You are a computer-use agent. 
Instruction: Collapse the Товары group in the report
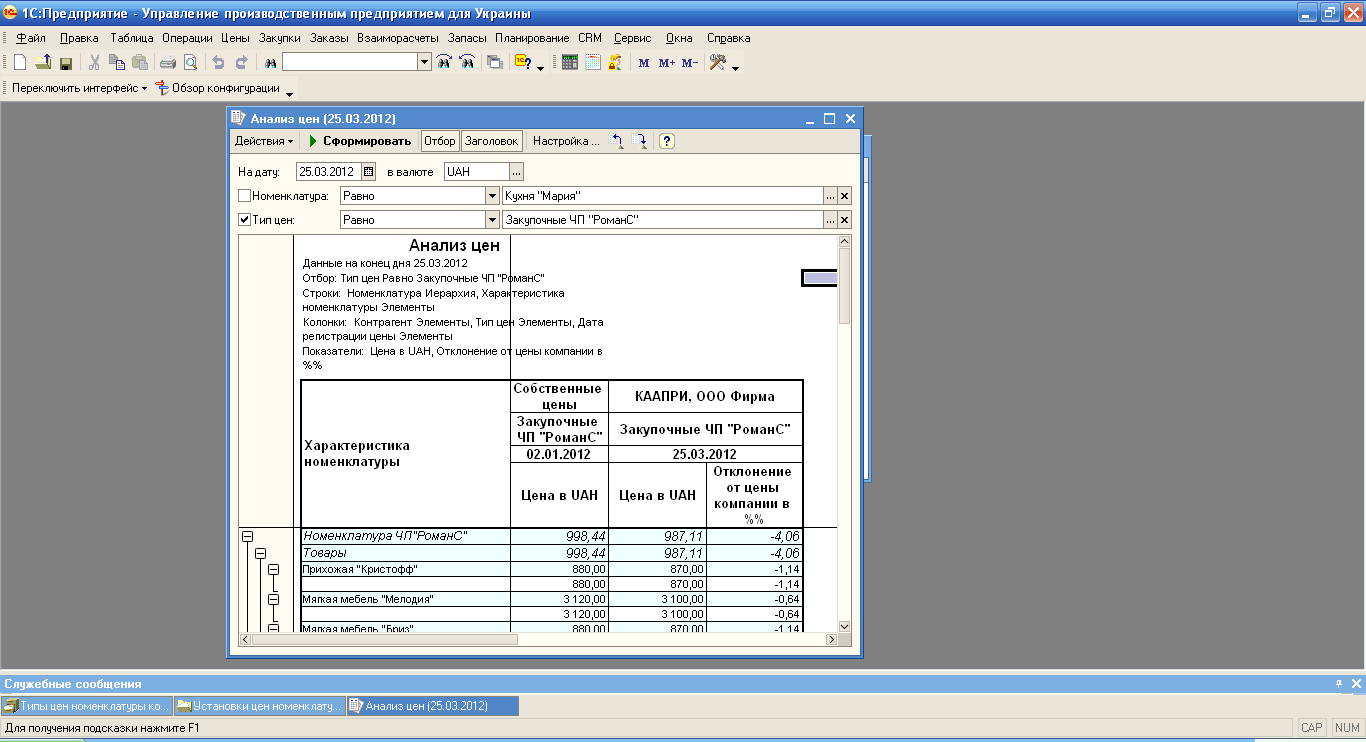point(260,553)
